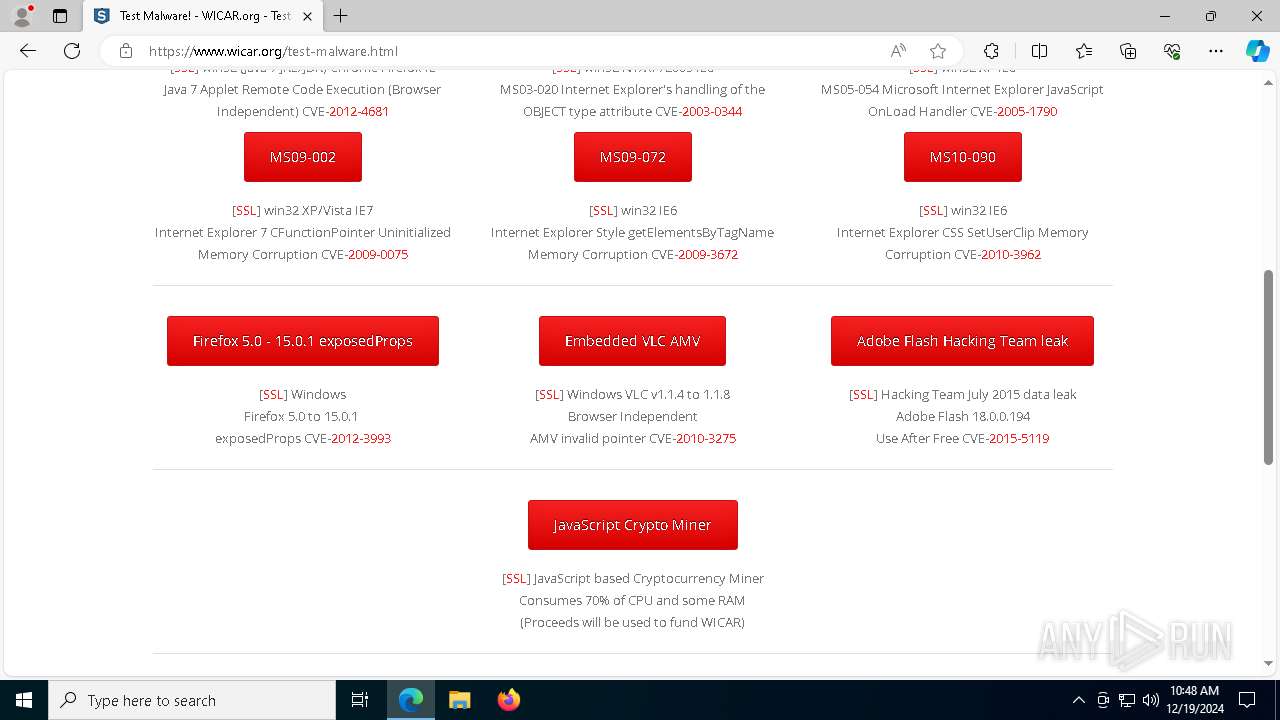Open File Explorer from taskbar
This screenshot has width=1280, height=720.
[x=459, y=700]
